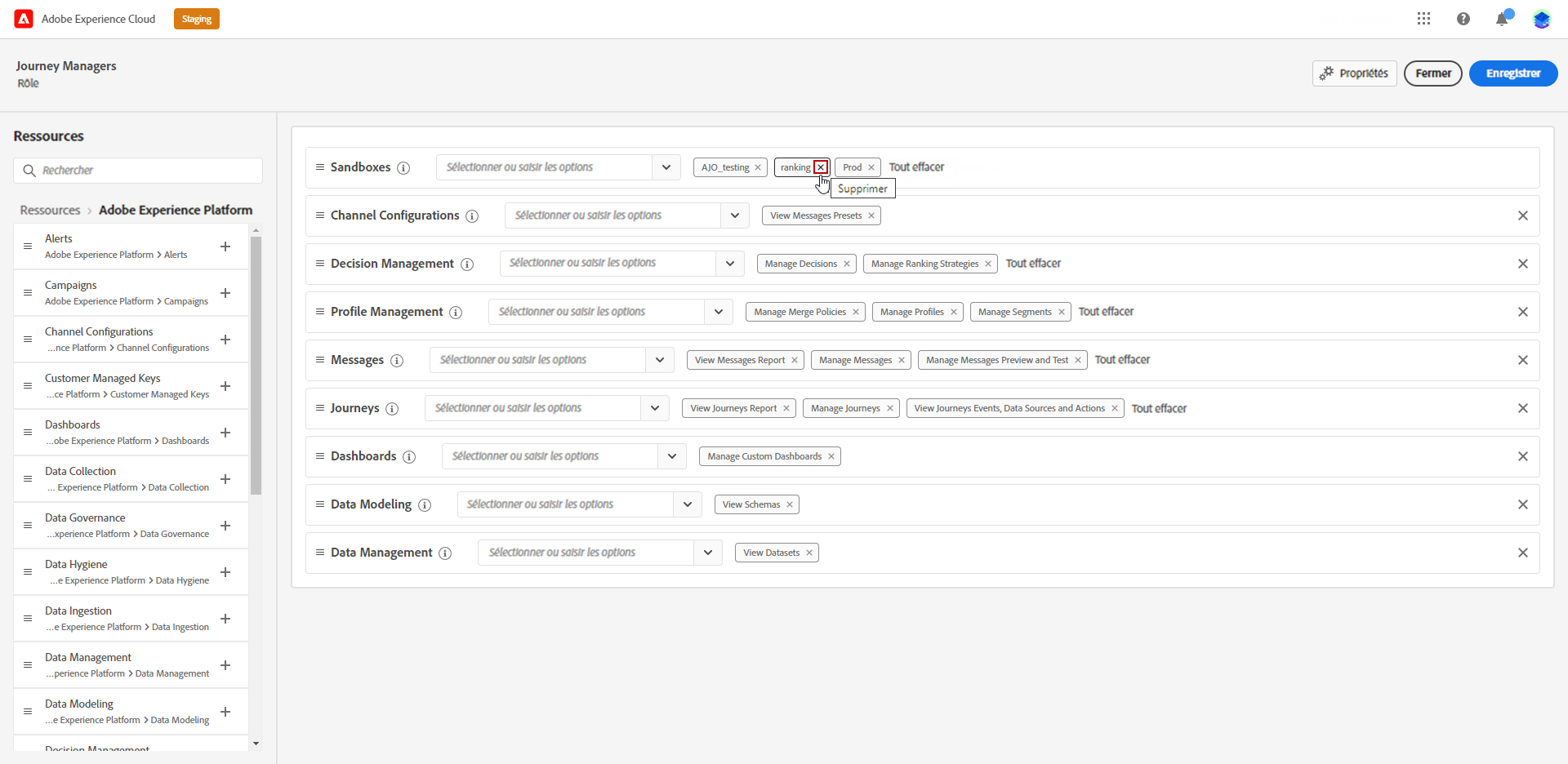Click the resources list scrollbar
Screen dimensions: 1568x764
pos(256,366)
